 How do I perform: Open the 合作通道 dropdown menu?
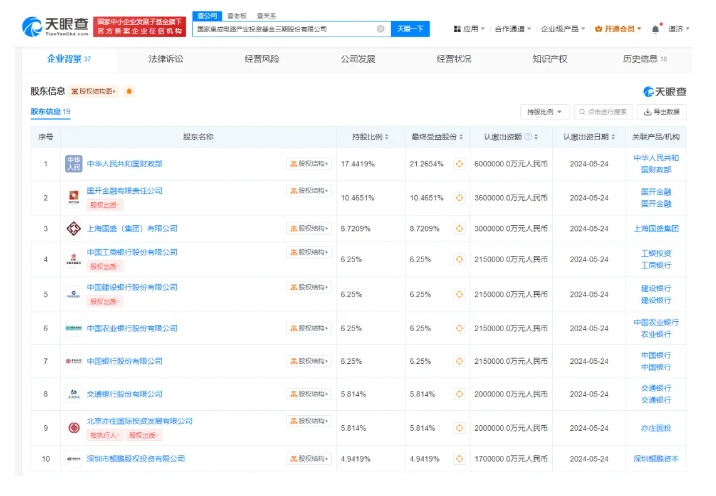[x=513, y=29]
